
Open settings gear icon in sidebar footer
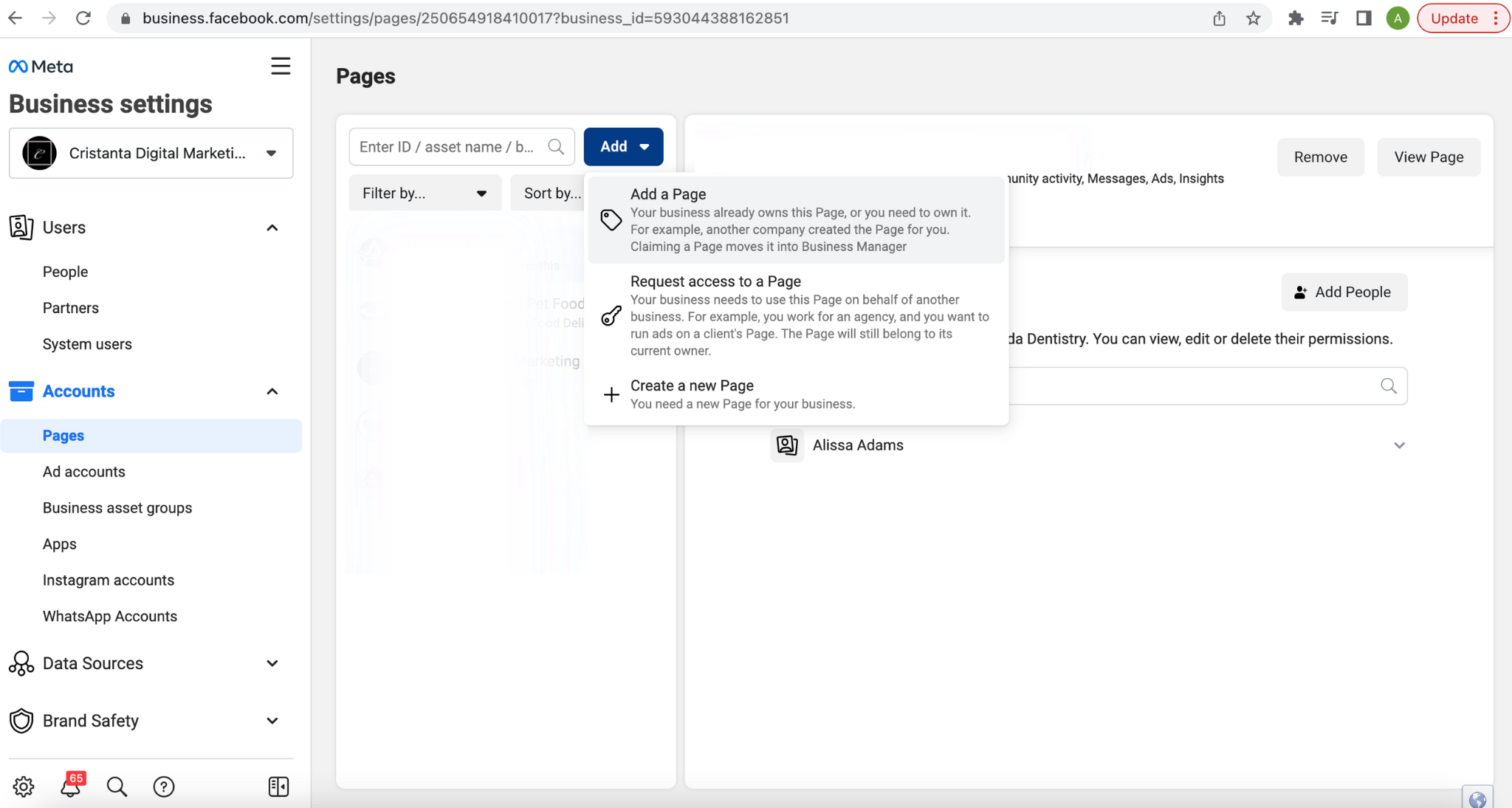[24, 787]
